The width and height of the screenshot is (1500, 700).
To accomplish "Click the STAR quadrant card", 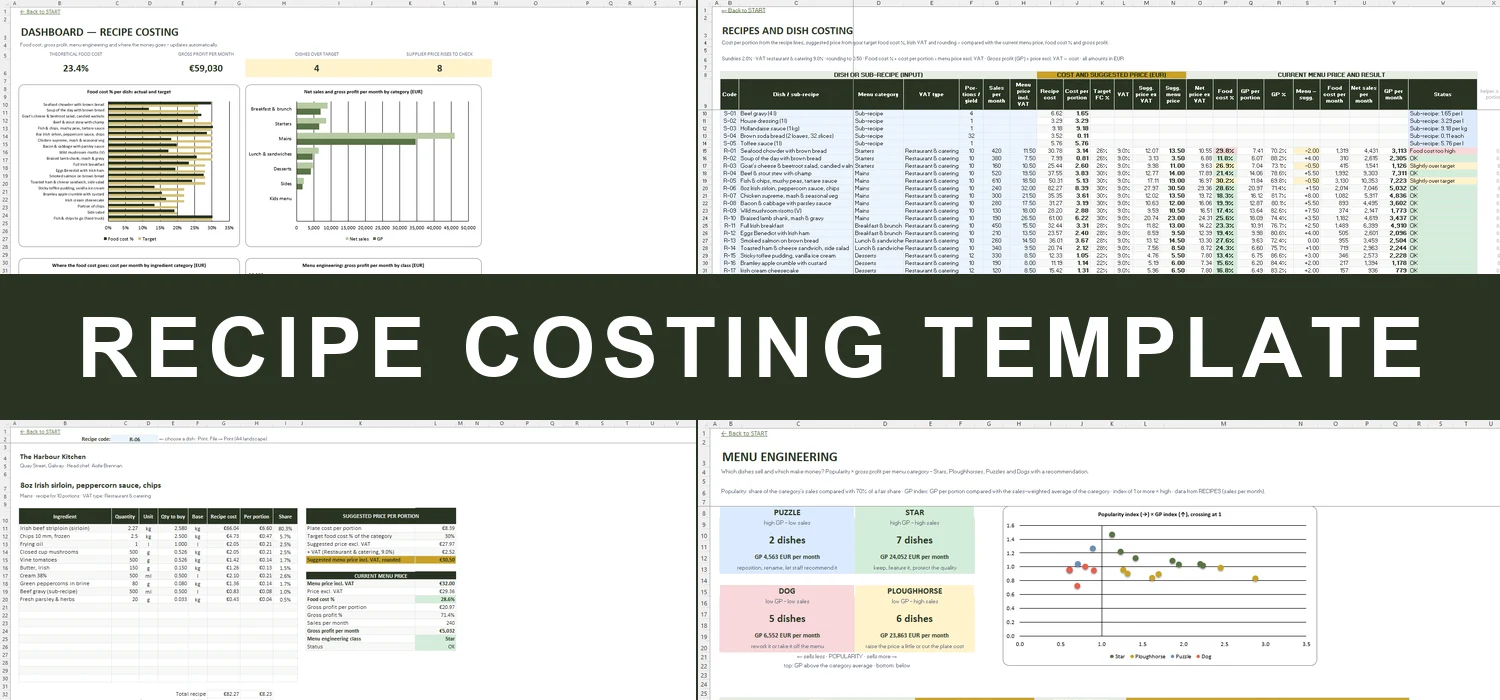I will (x=914, y=540).
